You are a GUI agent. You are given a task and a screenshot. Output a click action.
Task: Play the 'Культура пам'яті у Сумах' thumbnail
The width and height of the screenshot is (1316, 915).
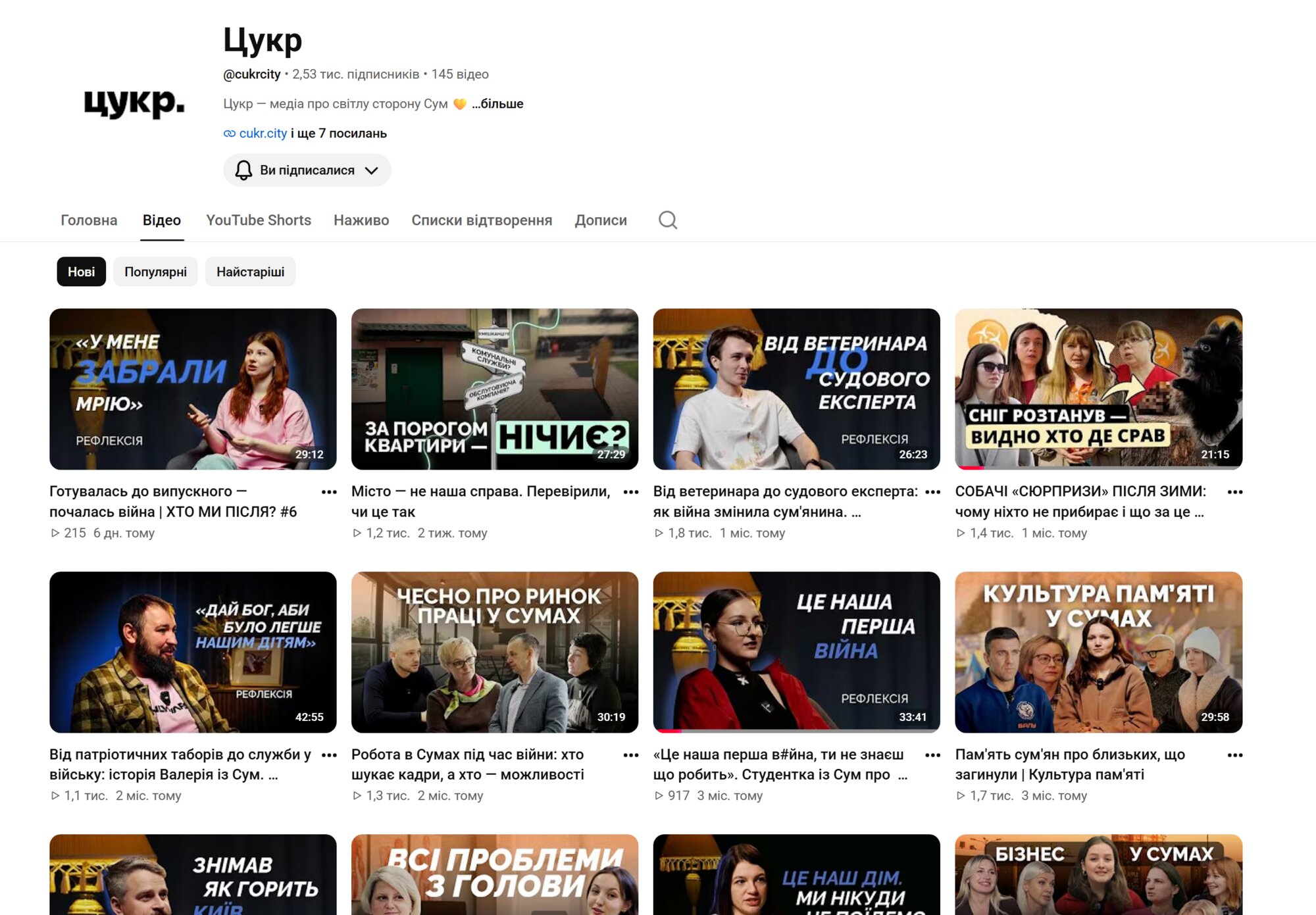coord(1099,652)
